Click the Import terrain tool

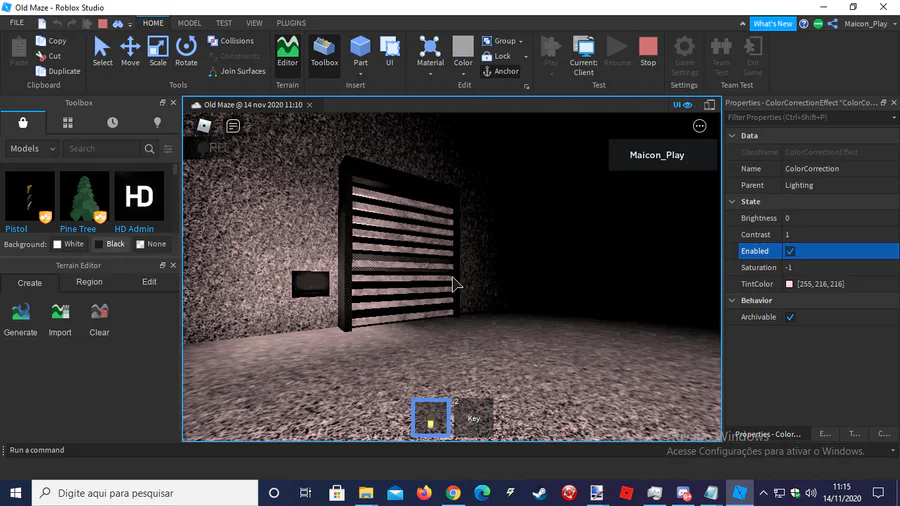[x=60, y=319]
